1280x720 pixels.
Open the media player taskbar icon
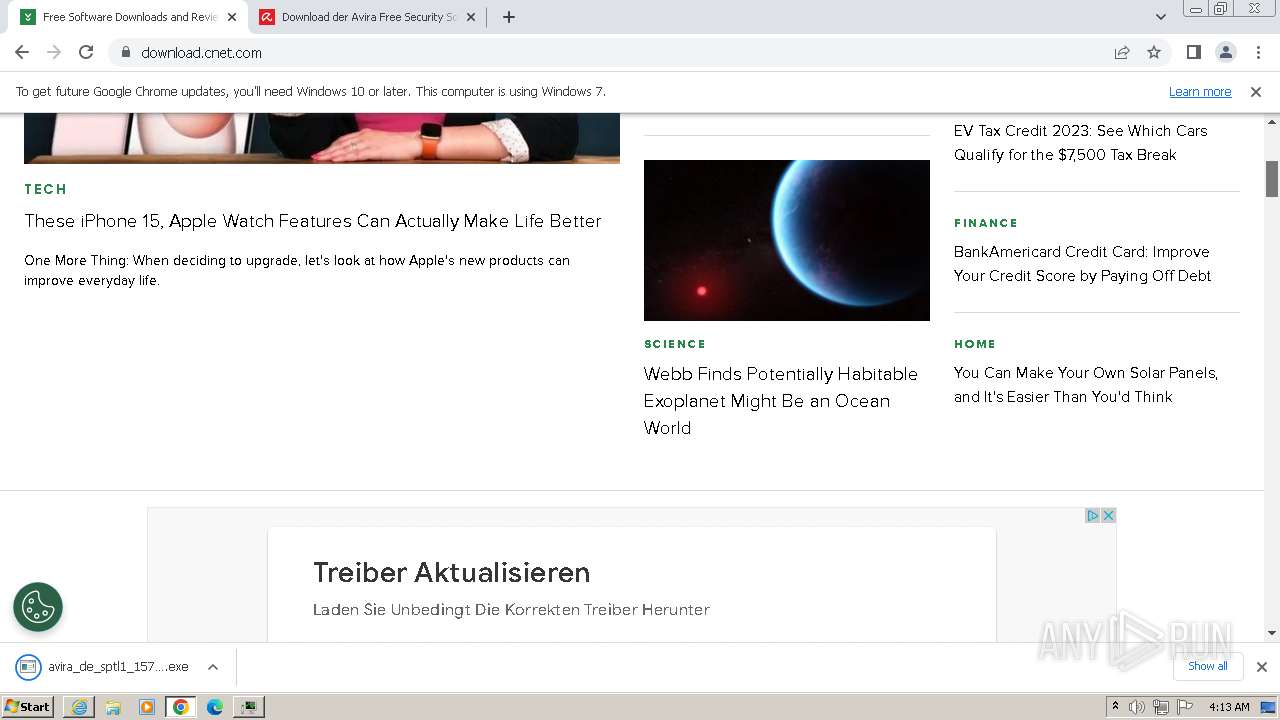point(147,707)
